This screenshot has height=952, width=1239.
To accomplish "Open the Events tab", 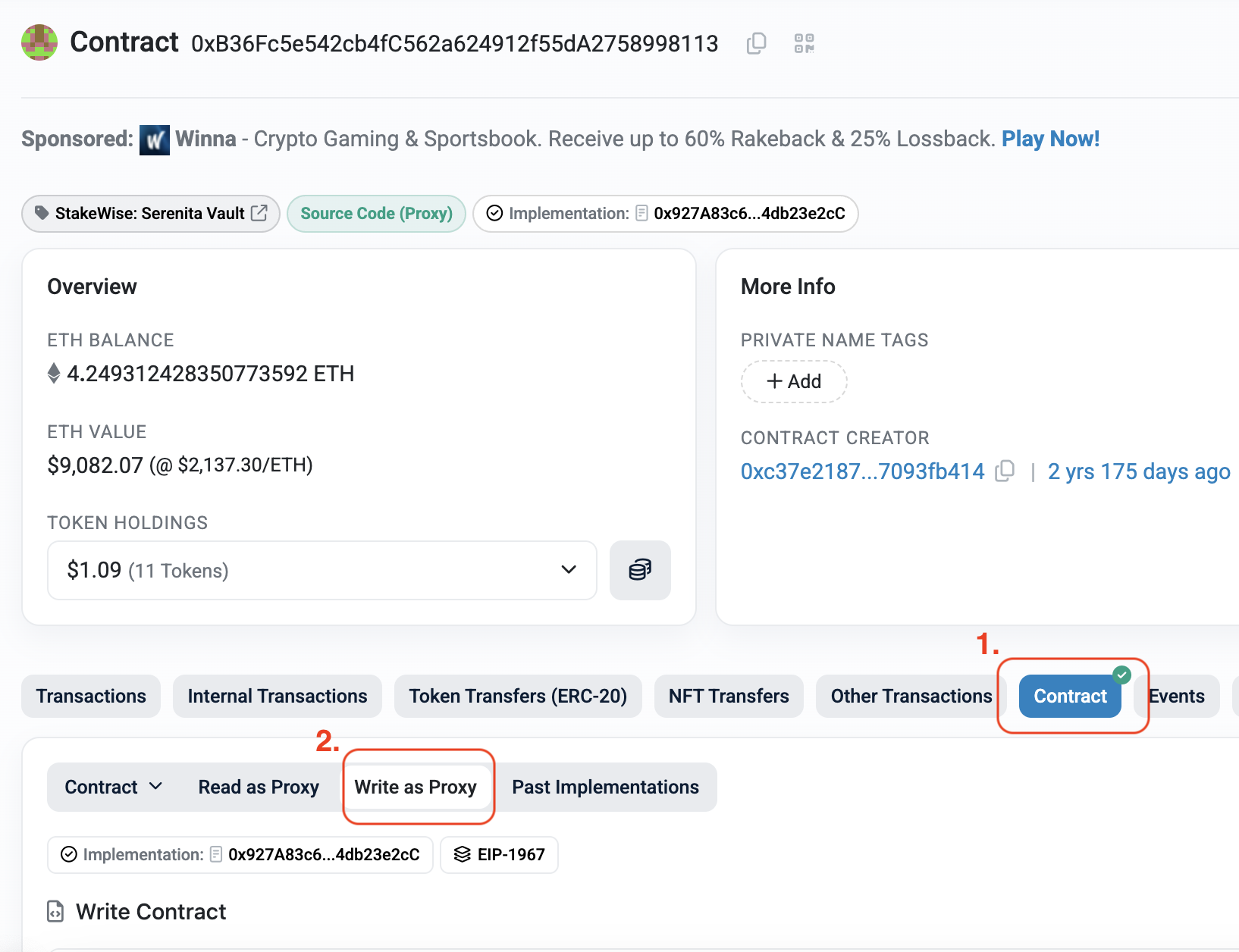I will click(x=1177, y=696).
